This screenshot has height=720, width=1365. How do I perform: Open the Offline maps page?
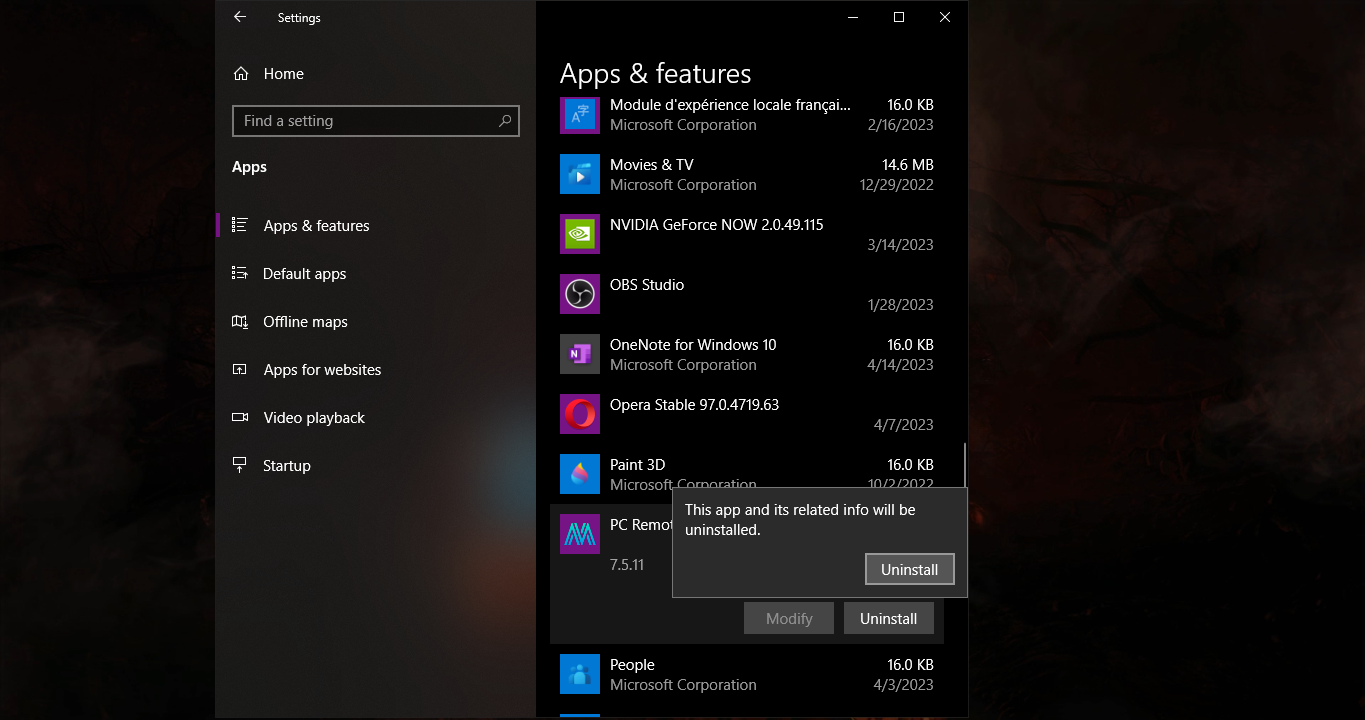(376, 321)
